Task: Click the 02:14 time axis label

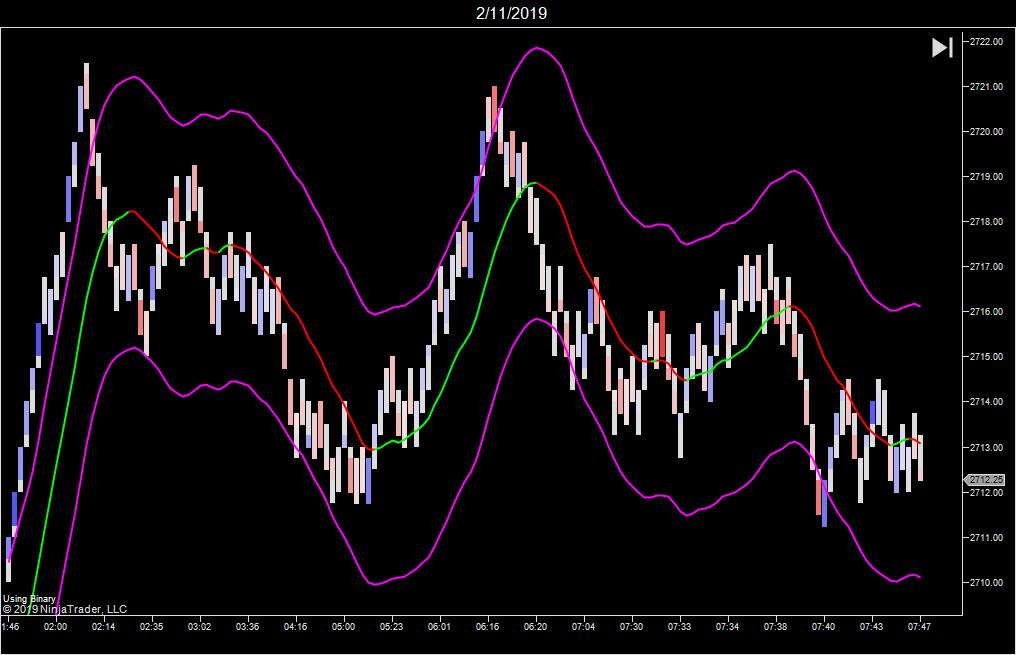Action: (x=103, y=626)
